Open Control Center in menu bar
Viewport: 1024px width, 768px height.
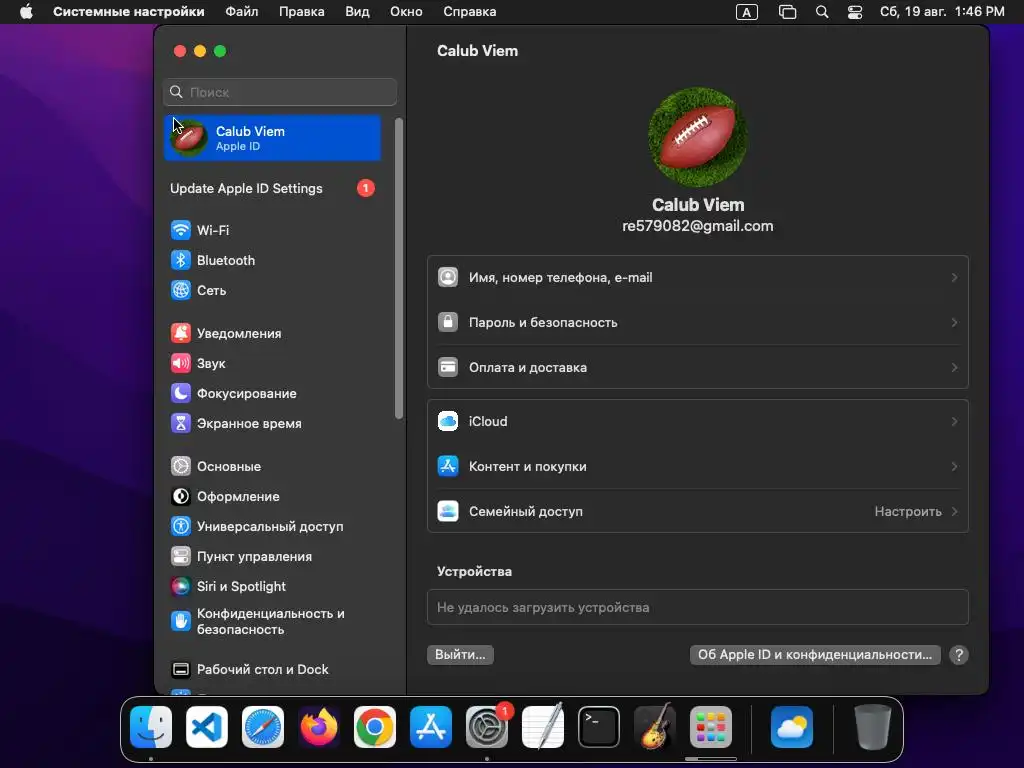coord(855,12)
